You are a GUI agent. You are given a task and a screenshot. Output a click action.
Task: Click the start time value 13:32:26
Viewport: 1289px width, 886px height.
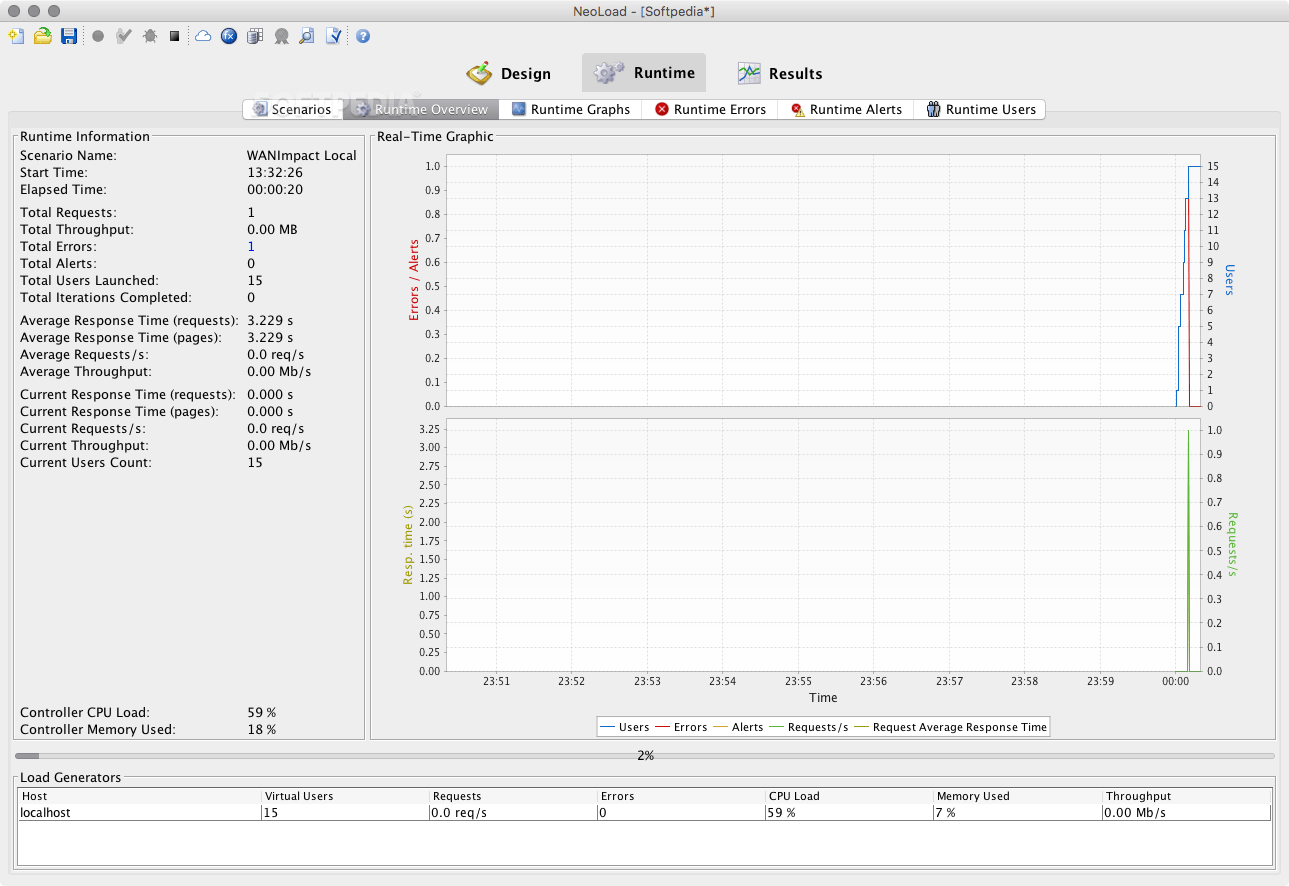tap(275, 172)
